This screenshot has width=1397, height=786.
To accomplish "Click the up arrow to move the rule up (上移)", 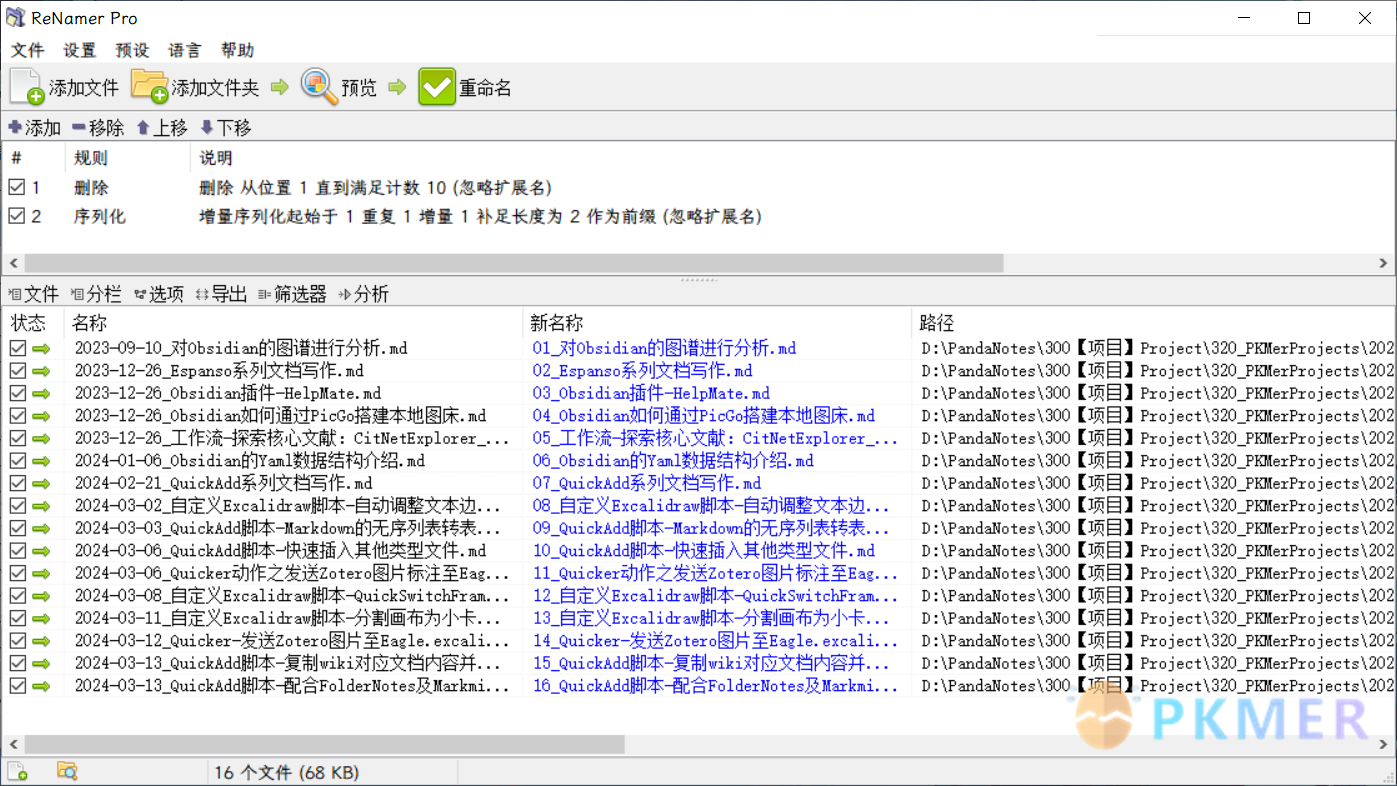I will [143, 127].
